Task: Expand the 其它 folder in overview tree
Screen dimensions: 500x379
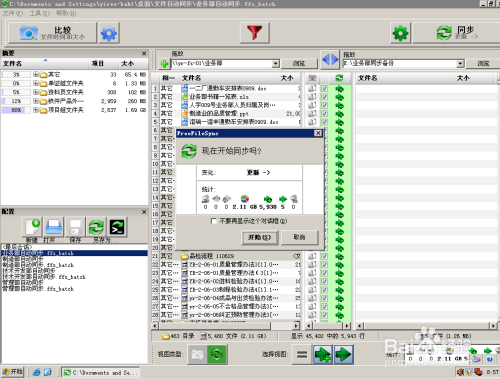Action: click(x=35, y=74)
